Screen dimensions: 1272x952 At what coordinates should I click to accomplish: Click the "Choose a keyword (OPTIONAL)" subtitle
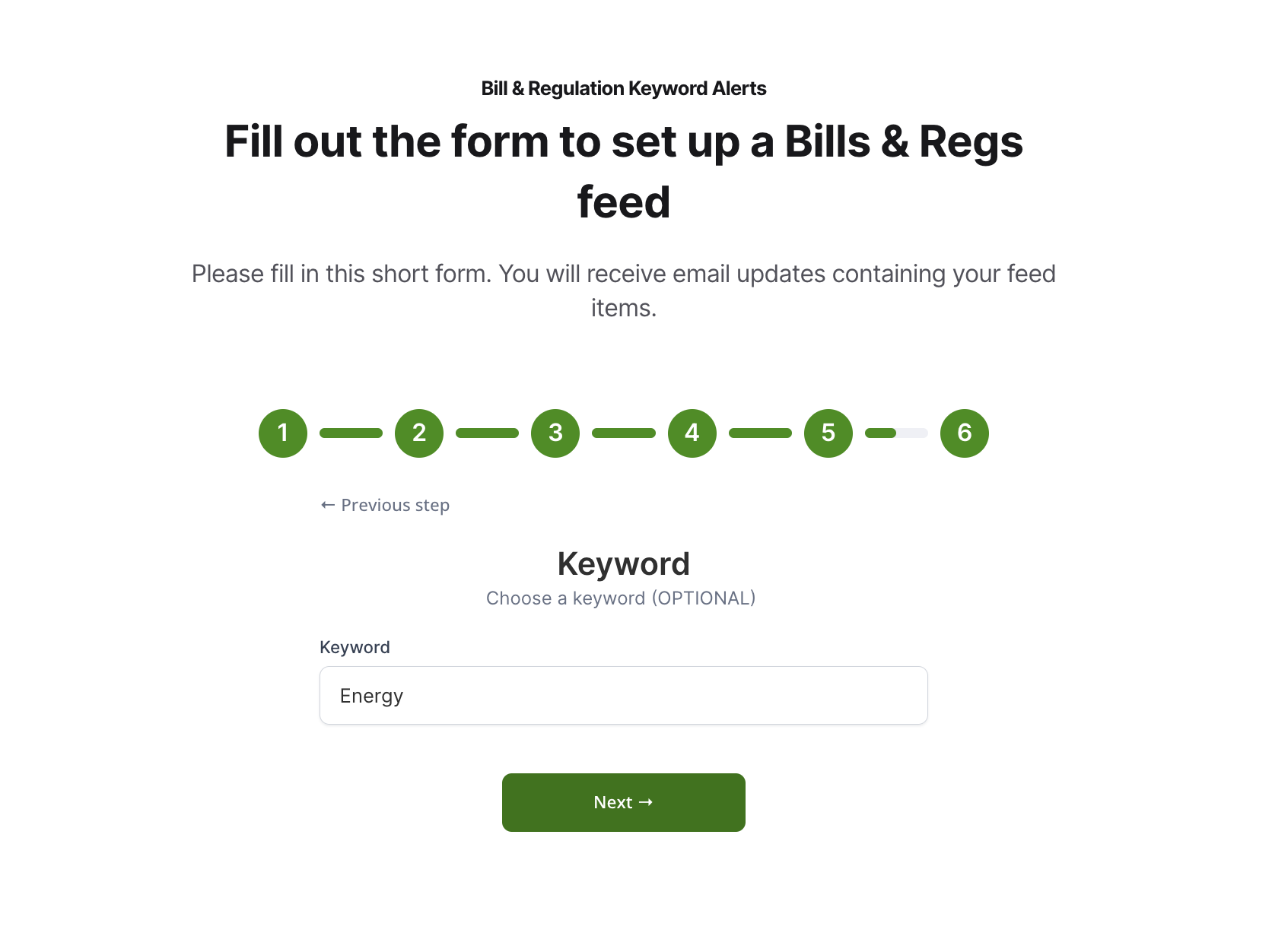621,598
